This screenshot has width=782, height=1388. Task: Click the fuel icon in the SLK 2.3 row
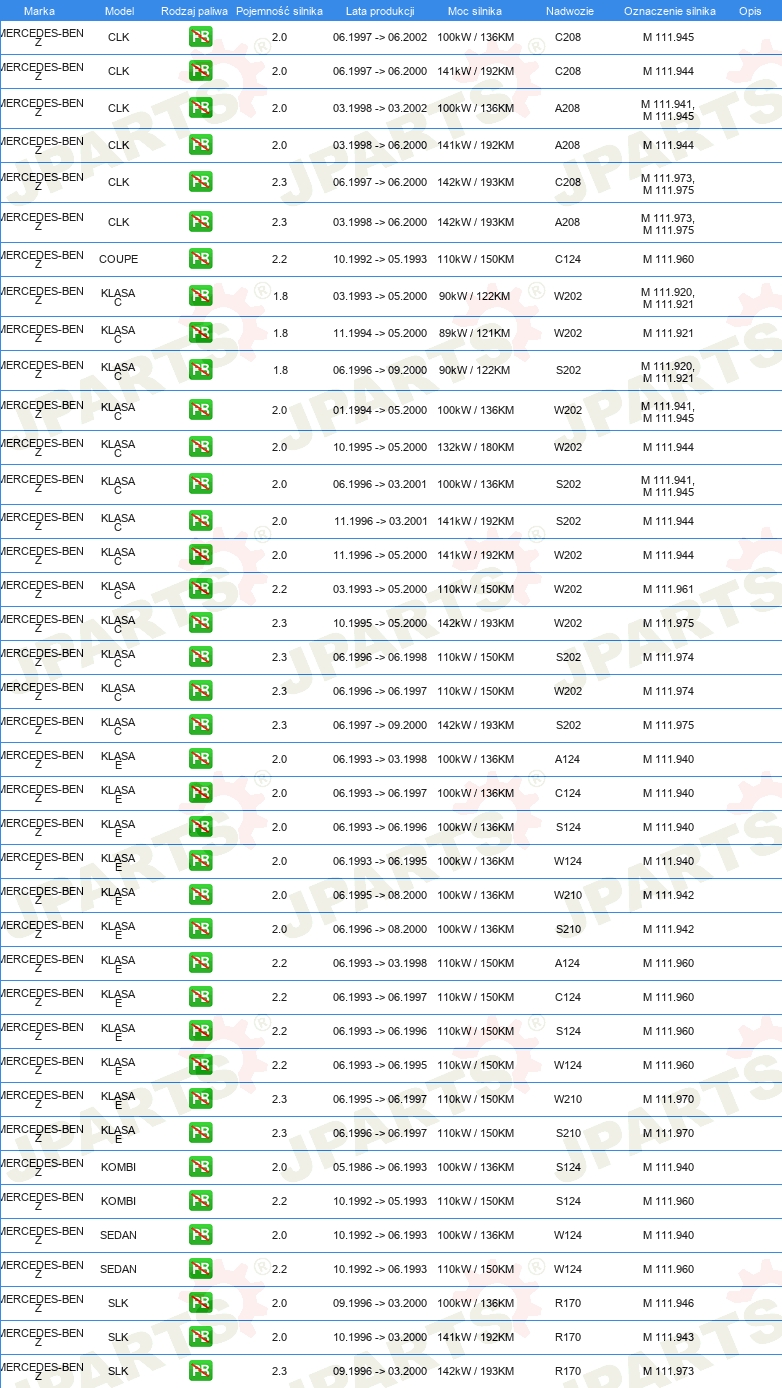tap(200, 1371)
